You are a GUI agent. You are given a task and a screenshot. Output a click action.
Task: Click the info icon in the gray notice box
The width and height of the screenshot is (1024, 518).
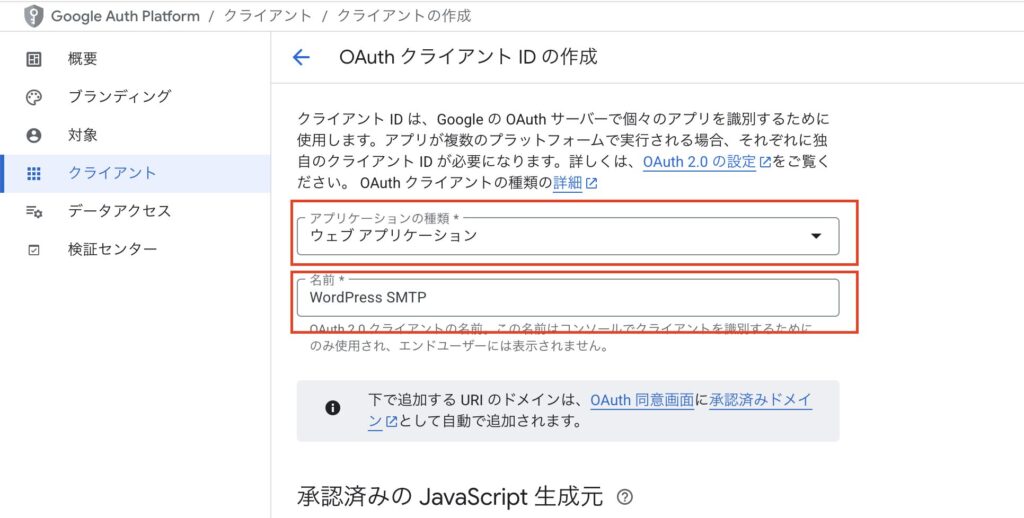tap(332, 408)
